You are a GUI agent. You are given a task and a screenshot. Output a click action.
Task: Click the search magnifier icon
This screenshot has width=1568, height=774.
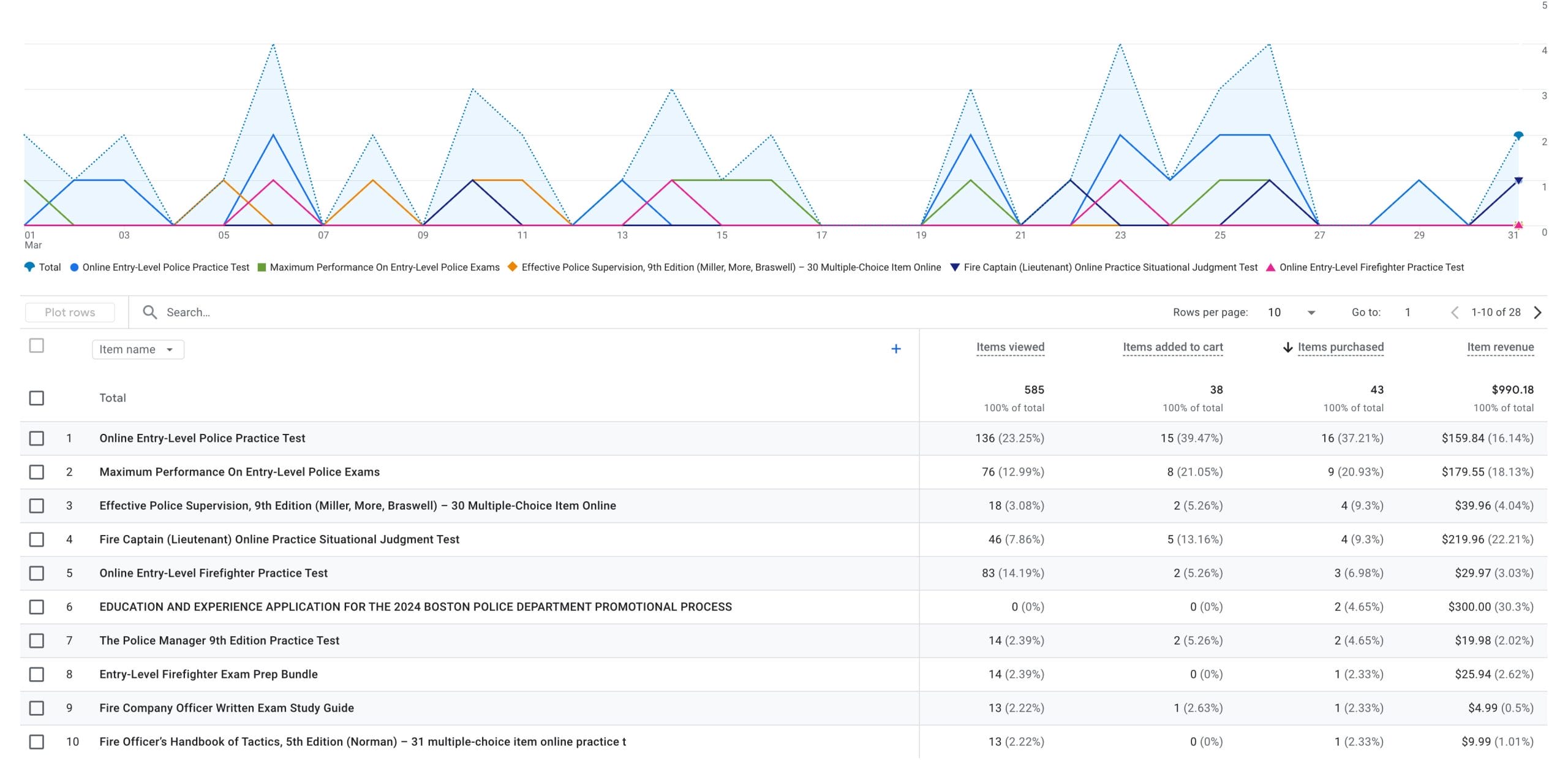point(149,312)
